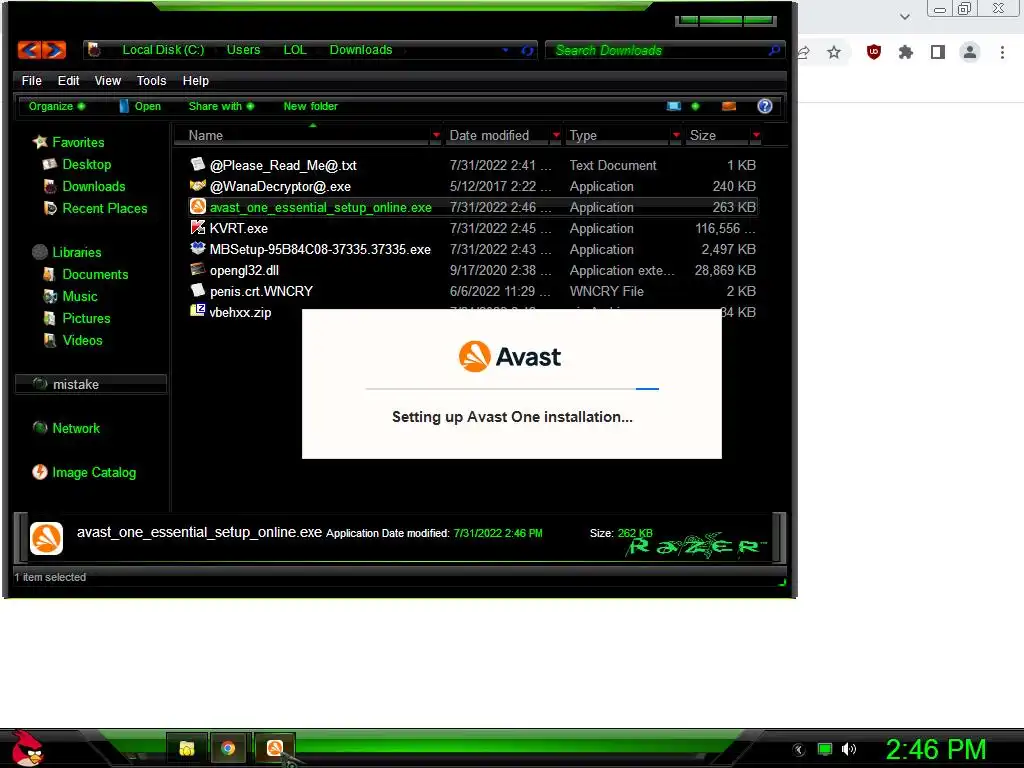Open the Type column filter dropdown
The image size is (1024, 768).
(676, 135)
